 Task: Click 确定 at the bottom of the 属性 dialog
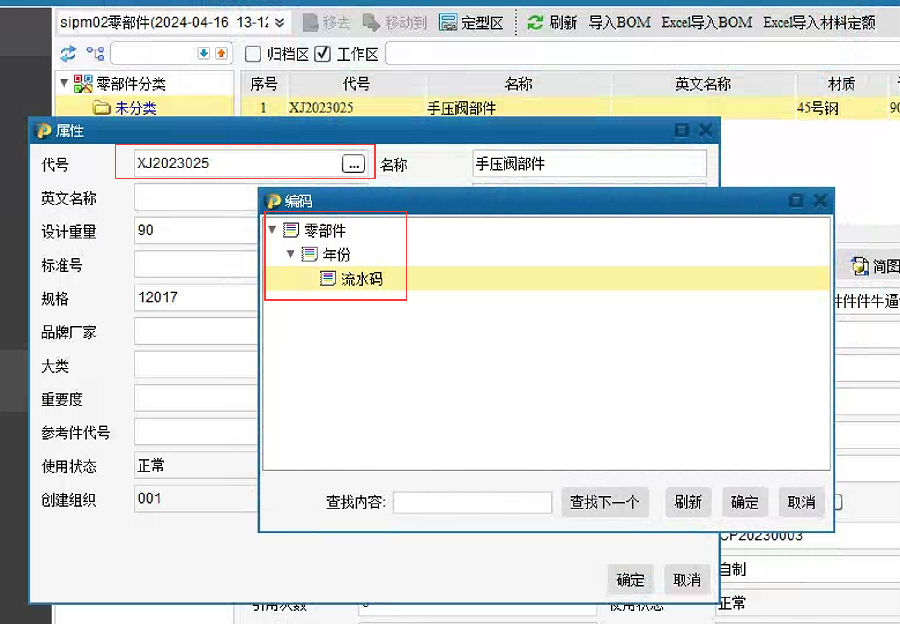pyautogui.click(x=630, y=580)
